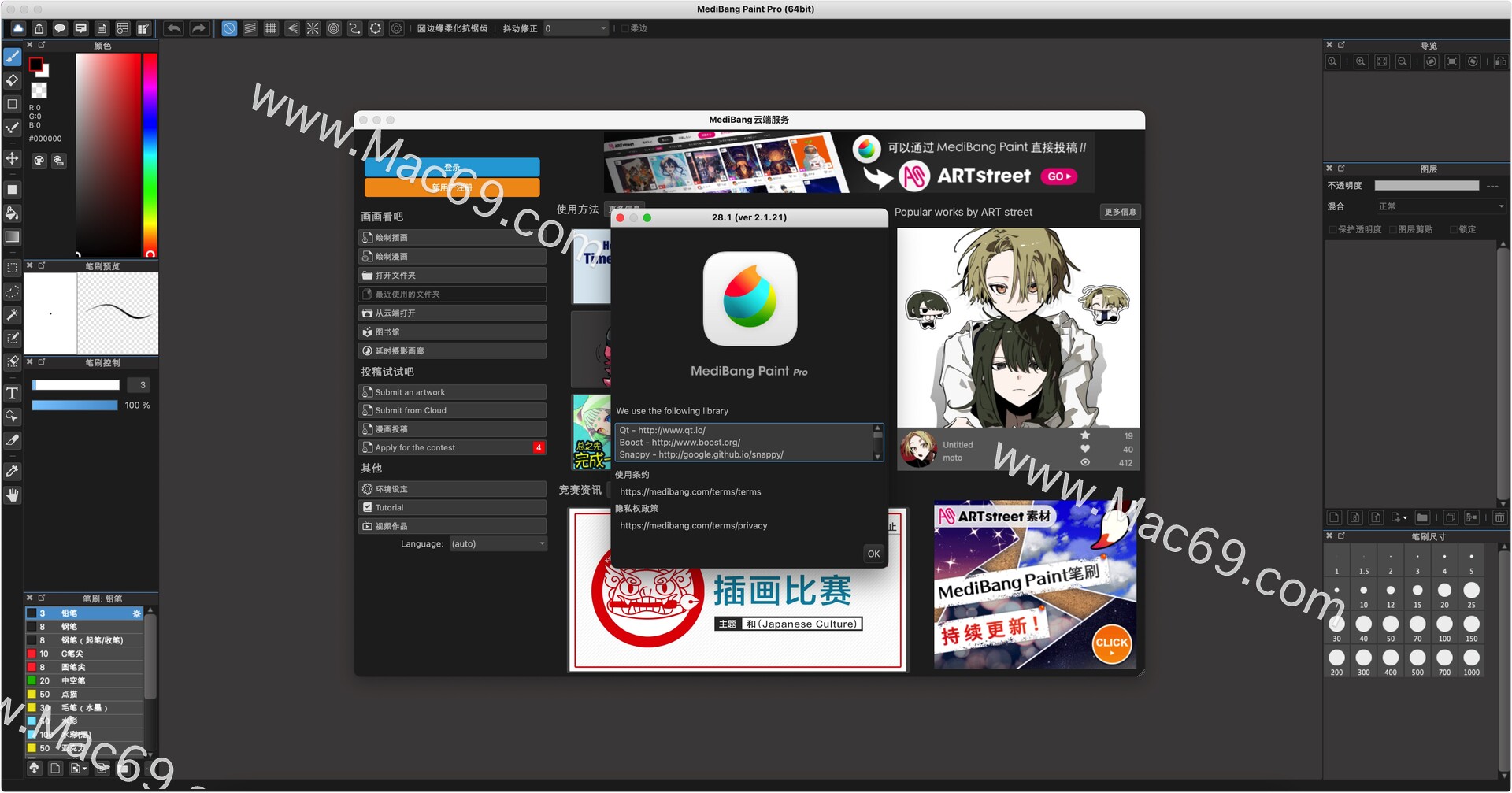Select the Lasso selection tool
Image resolution: width=1512 pixels, height=793 pixels.
pyautogui.click(x=12, y=291)
